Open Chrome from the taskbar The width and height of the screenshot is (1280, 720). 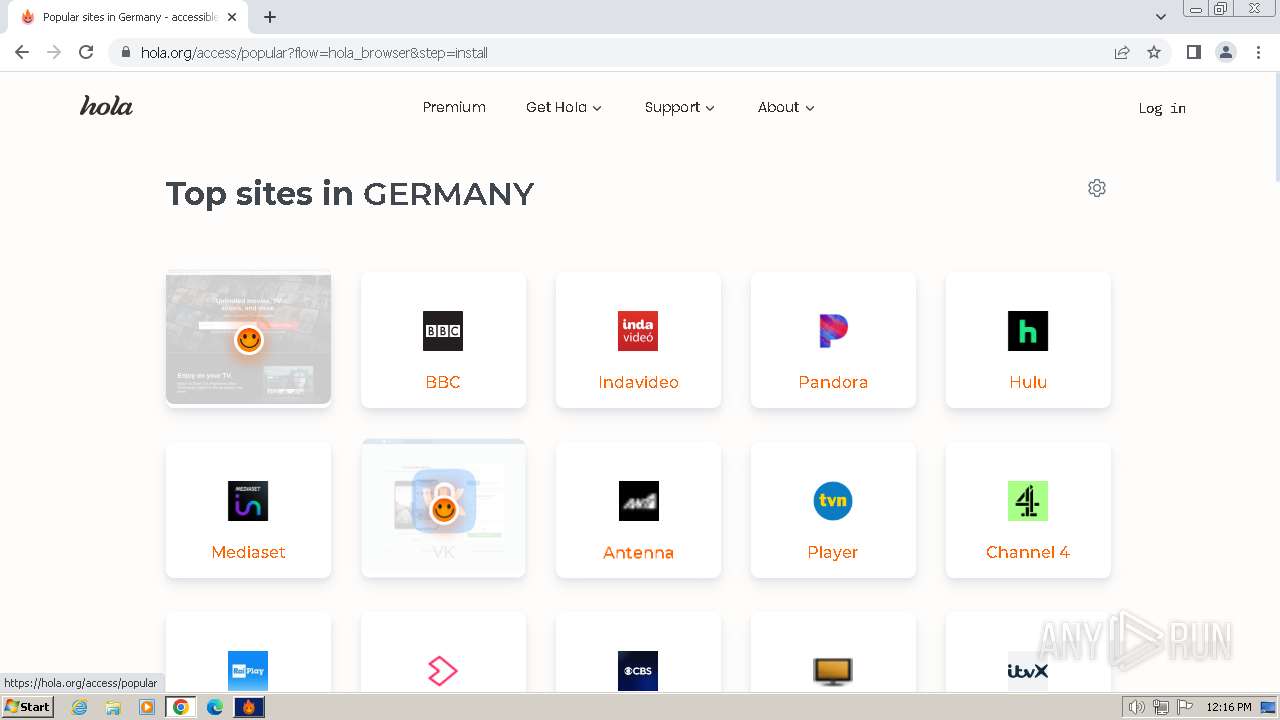[181, 707]
